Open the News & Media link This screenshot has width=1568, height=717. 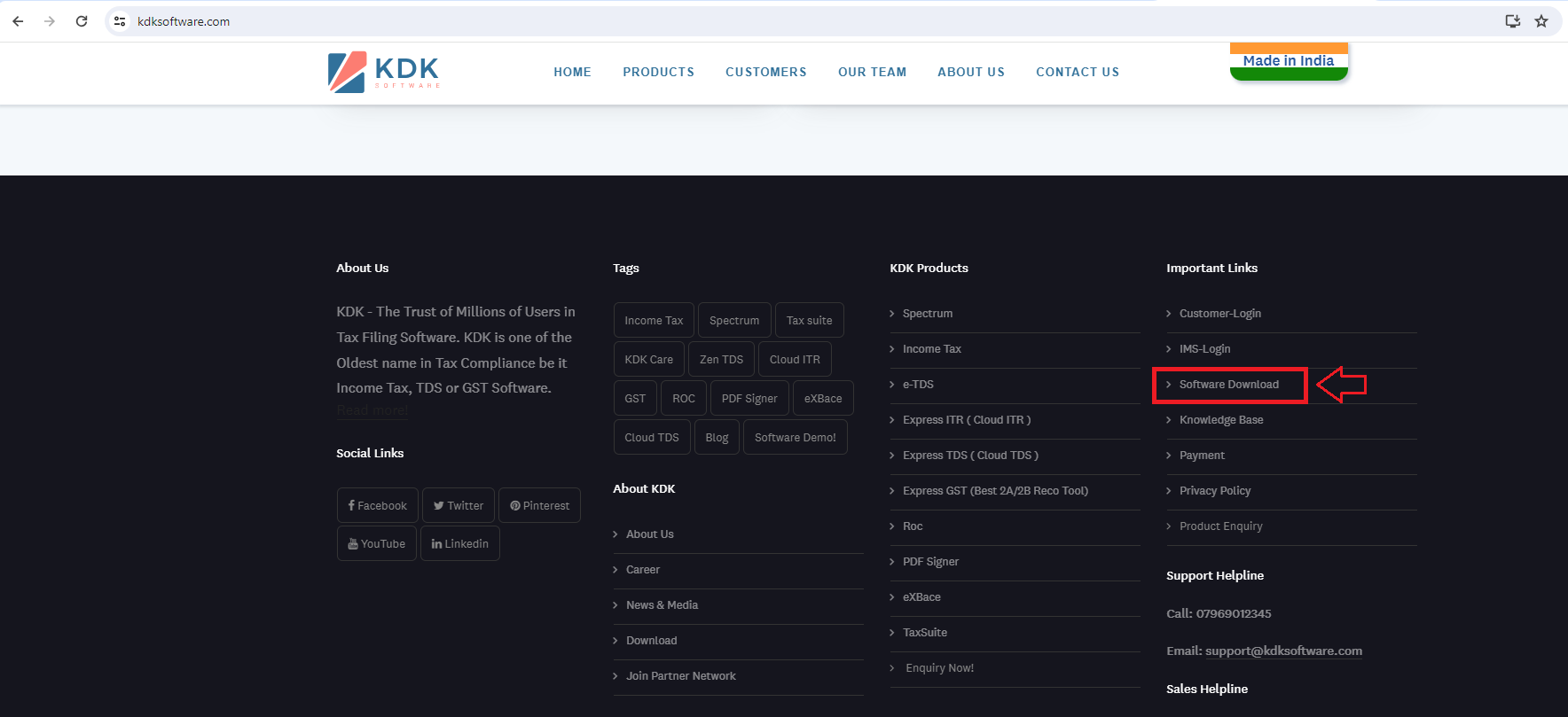pos(662,604)
